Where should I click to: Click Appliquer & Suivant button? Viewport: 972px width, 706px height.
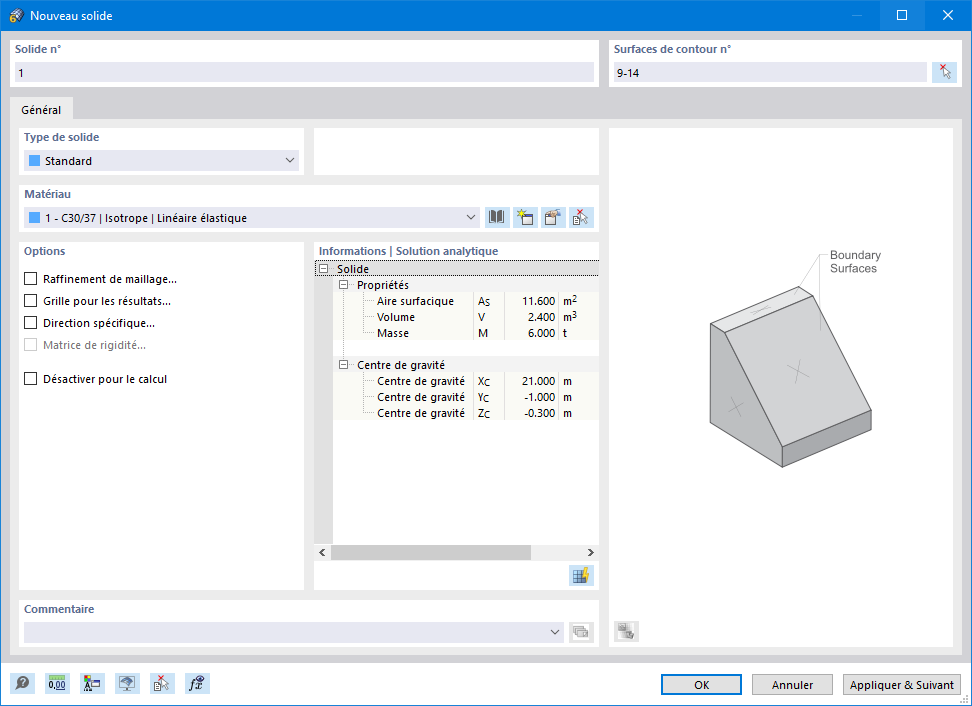[901, 684]
